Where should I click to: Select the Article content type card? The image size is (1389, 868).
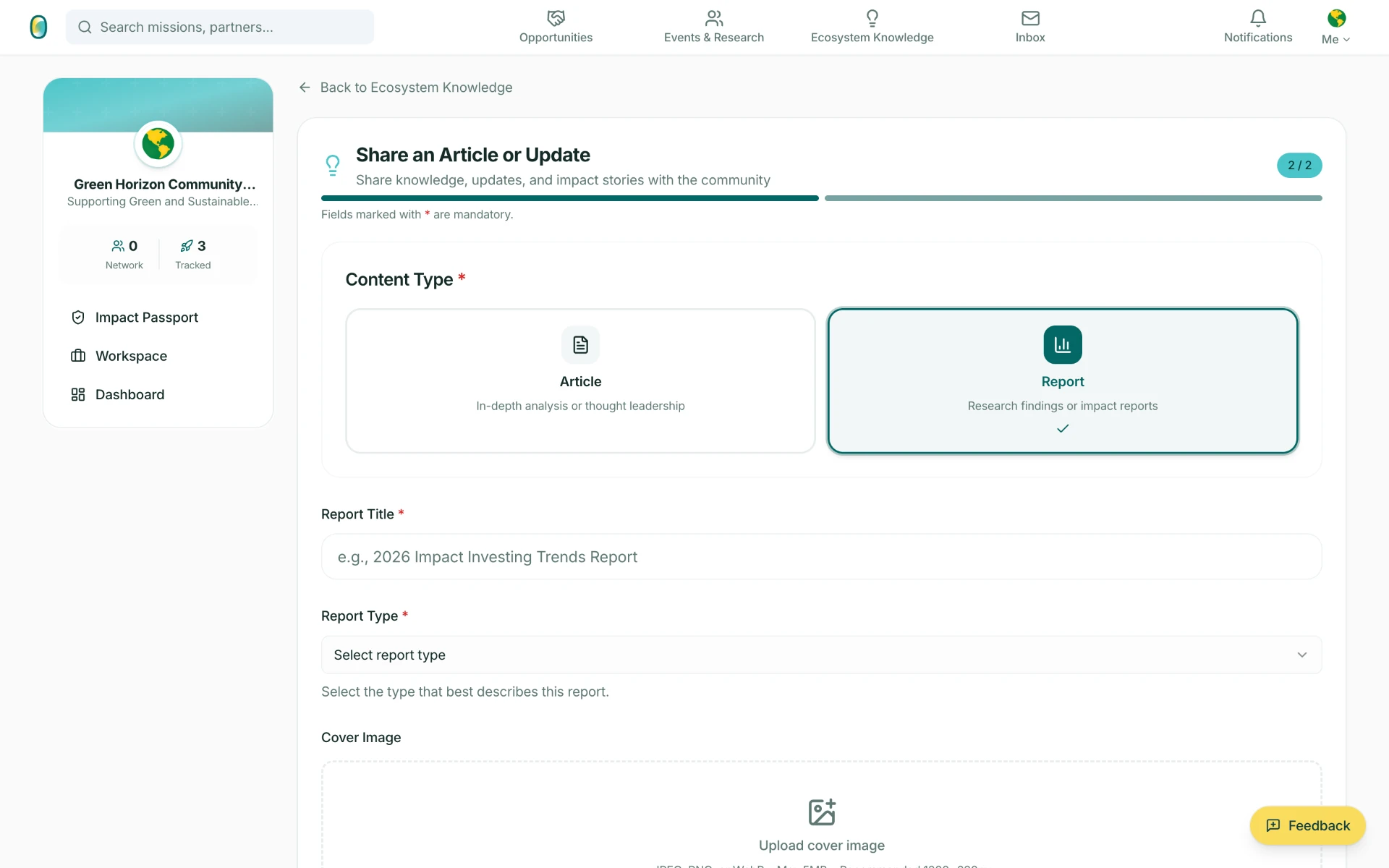tap(580, 381)
